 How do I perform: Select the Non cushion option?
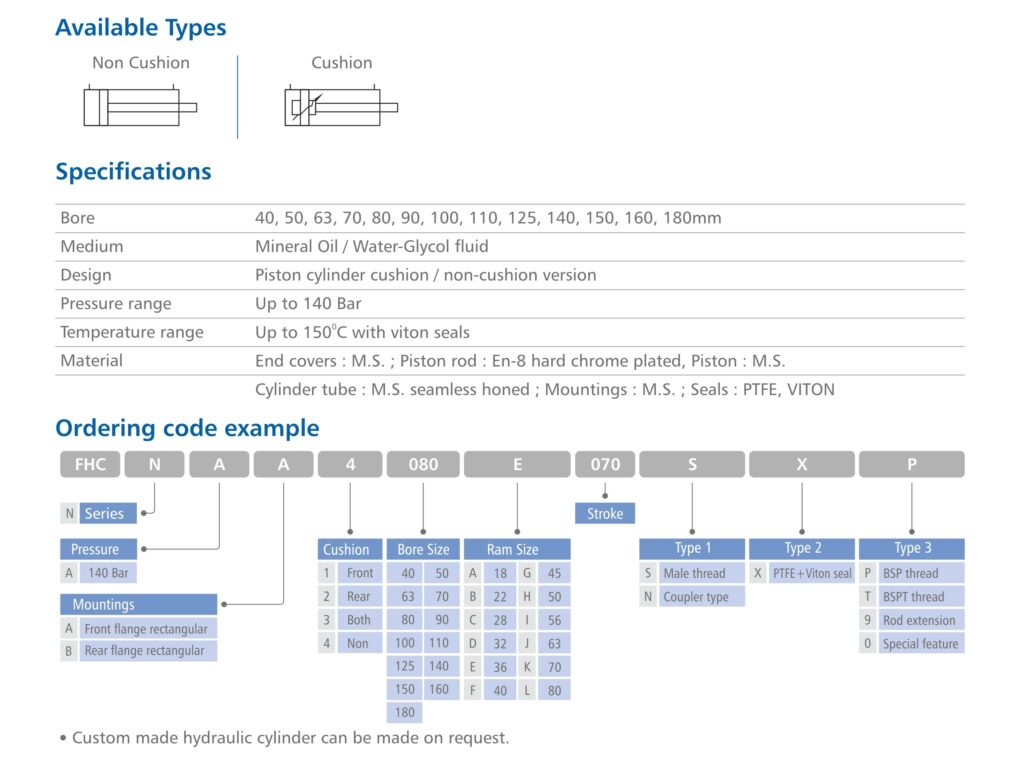pos(358,644)
